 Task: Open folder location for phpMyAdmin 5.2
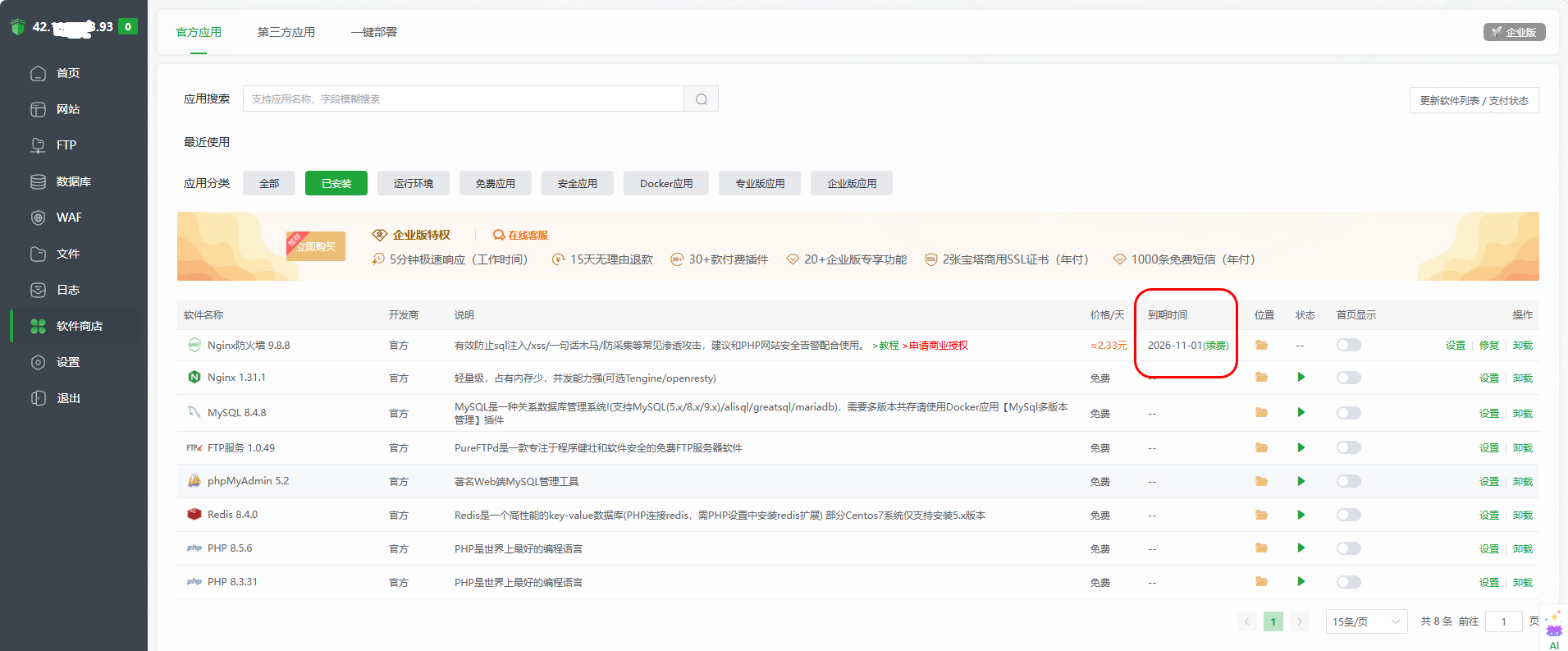1261,481
